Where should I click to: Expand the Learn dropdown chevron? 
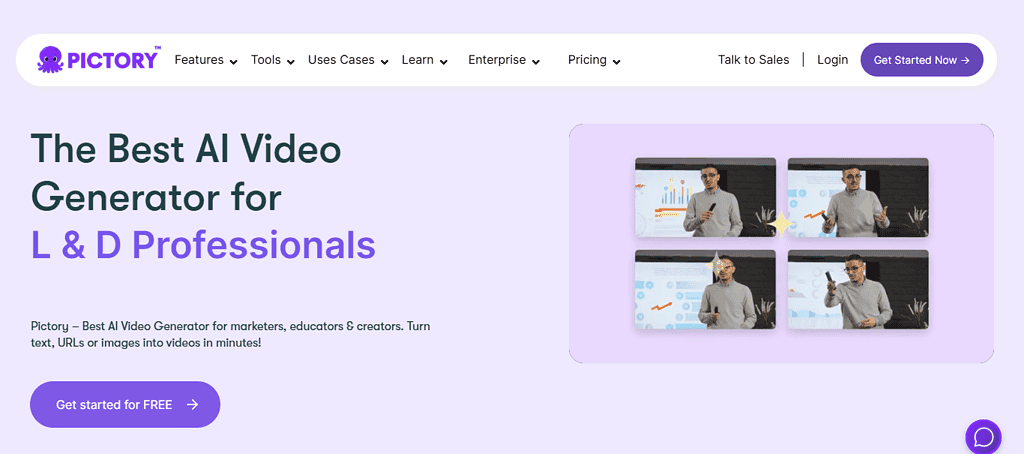443,62
